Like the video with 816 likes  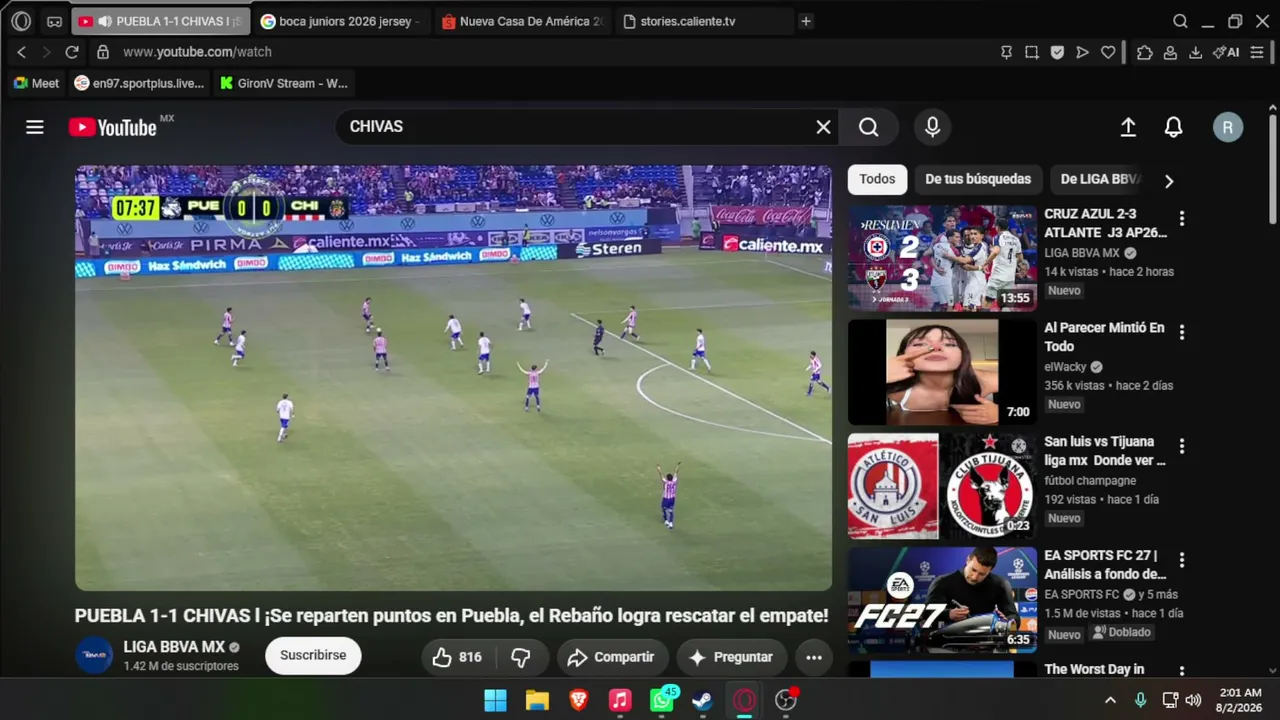(x=458, y=657)
